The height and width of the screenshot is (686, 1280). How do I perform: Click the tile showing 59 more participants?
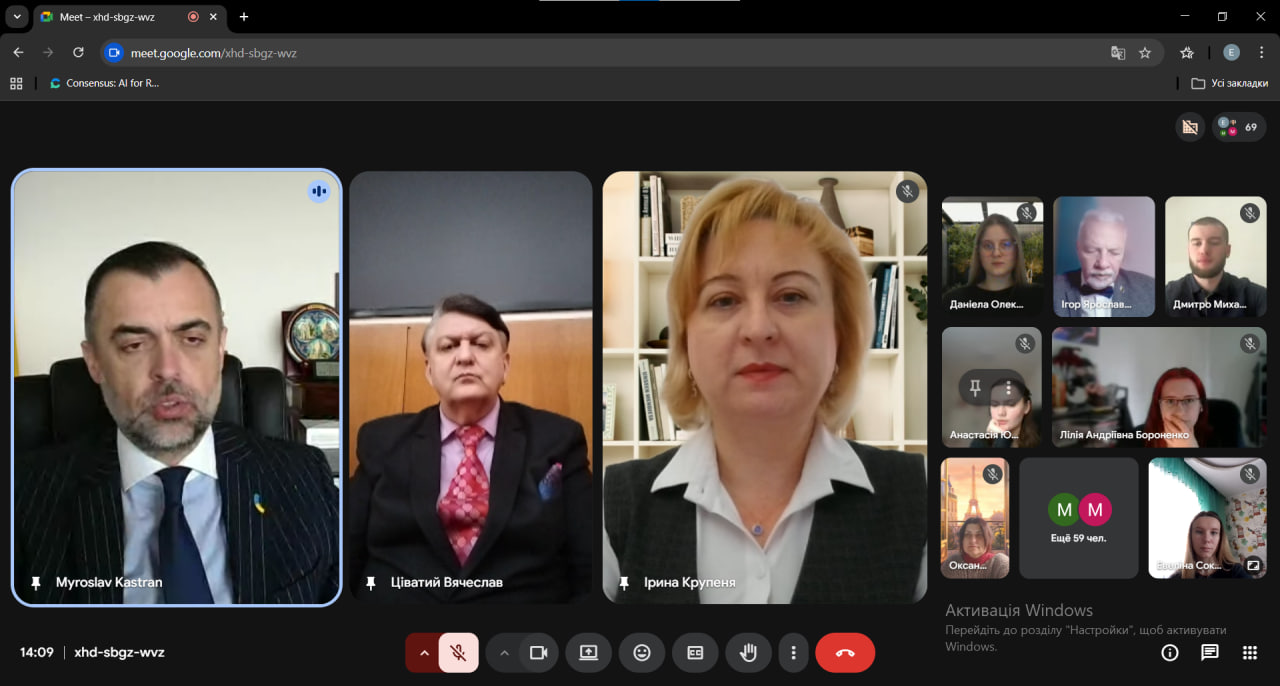pyautogui.click(x=1079, y=518)
